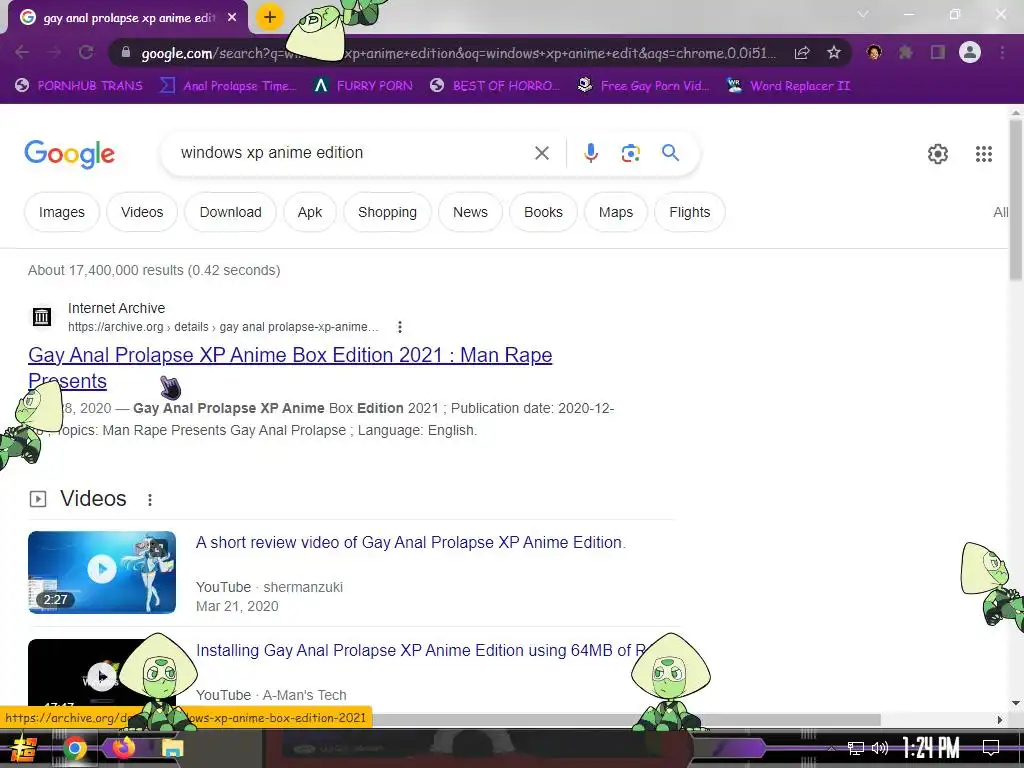
Task: Click the browser forward arrow
Action: [x=54, y=52]
